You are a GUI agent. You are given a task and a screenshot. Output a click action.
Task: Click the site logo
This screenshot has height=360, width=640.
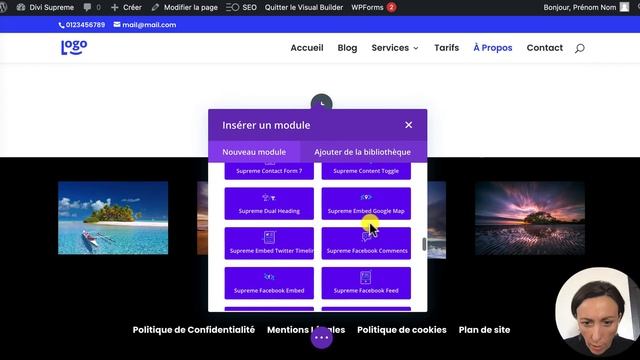[74, 47]
